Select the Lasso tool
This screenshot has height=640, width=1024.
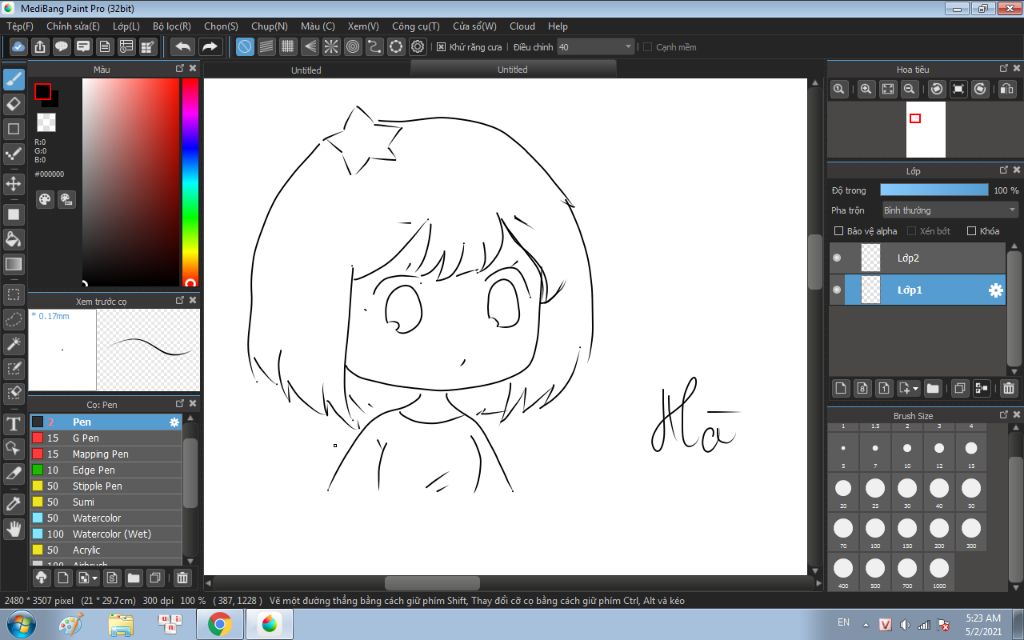(14, 319)
